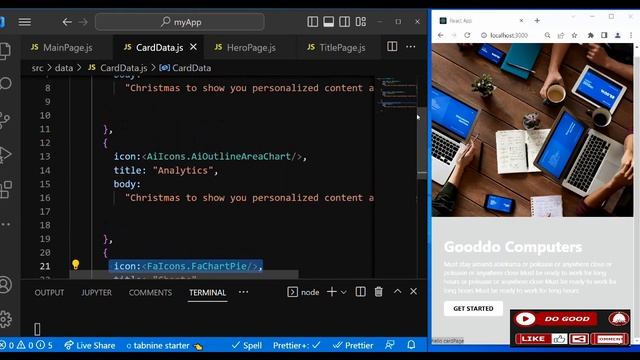The height and width of the screenshot is (360, 640).
Task: Switch to the JUPYTER panel tab
Action: [96, 293]
